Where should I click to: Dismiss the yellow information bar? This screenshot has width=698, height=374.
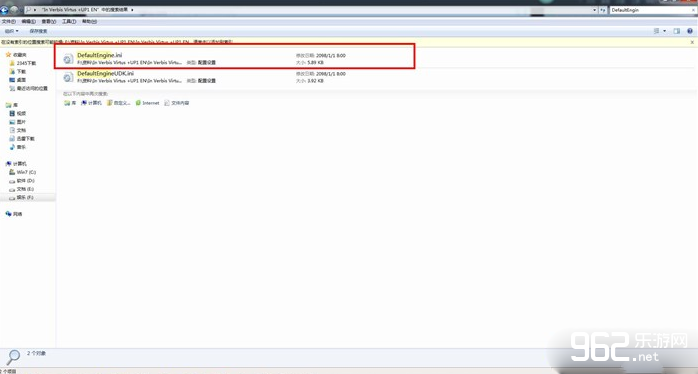coord(692,42)
